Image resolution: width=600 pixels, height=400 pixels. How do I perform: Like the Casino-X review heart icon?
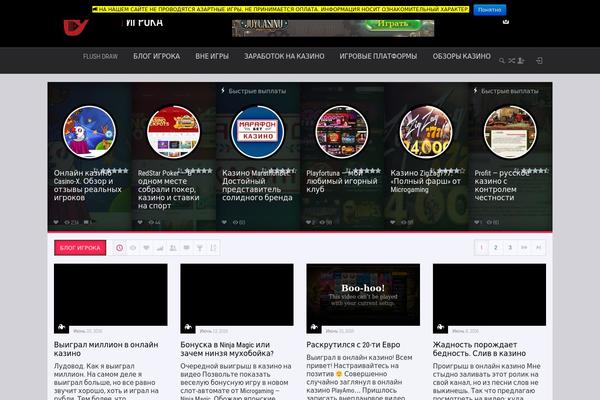(56, 222)
